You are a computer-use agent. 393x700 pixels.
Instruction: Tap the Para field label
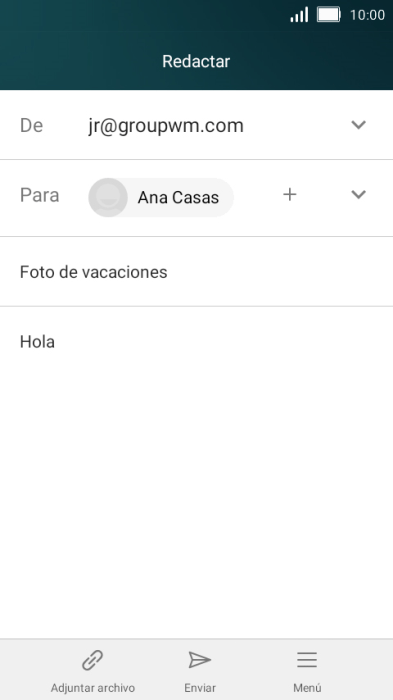coord(39,195)
